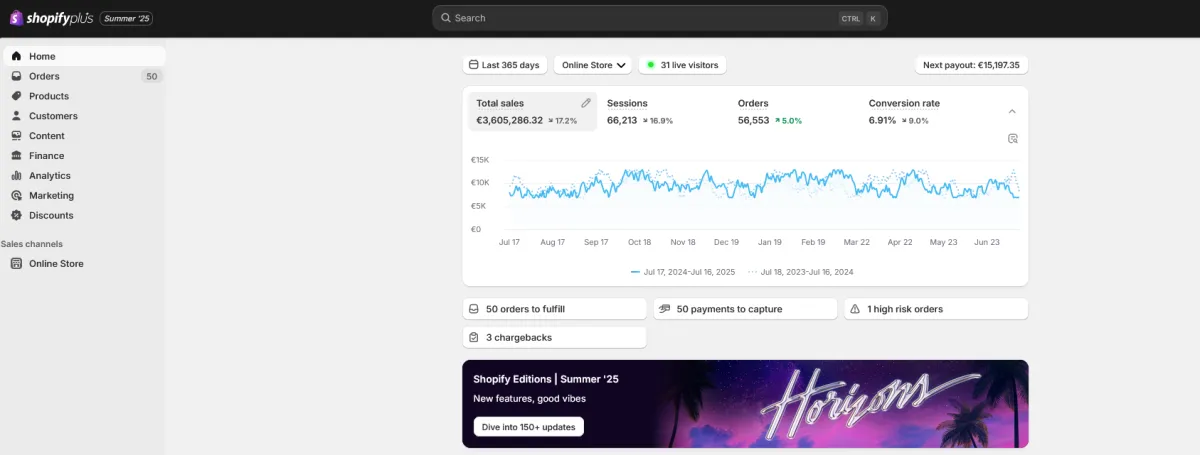Toggle the Jul 17, 2024-Jul 16, 2025 legend

pyautogui.click(x=682, y=272)
